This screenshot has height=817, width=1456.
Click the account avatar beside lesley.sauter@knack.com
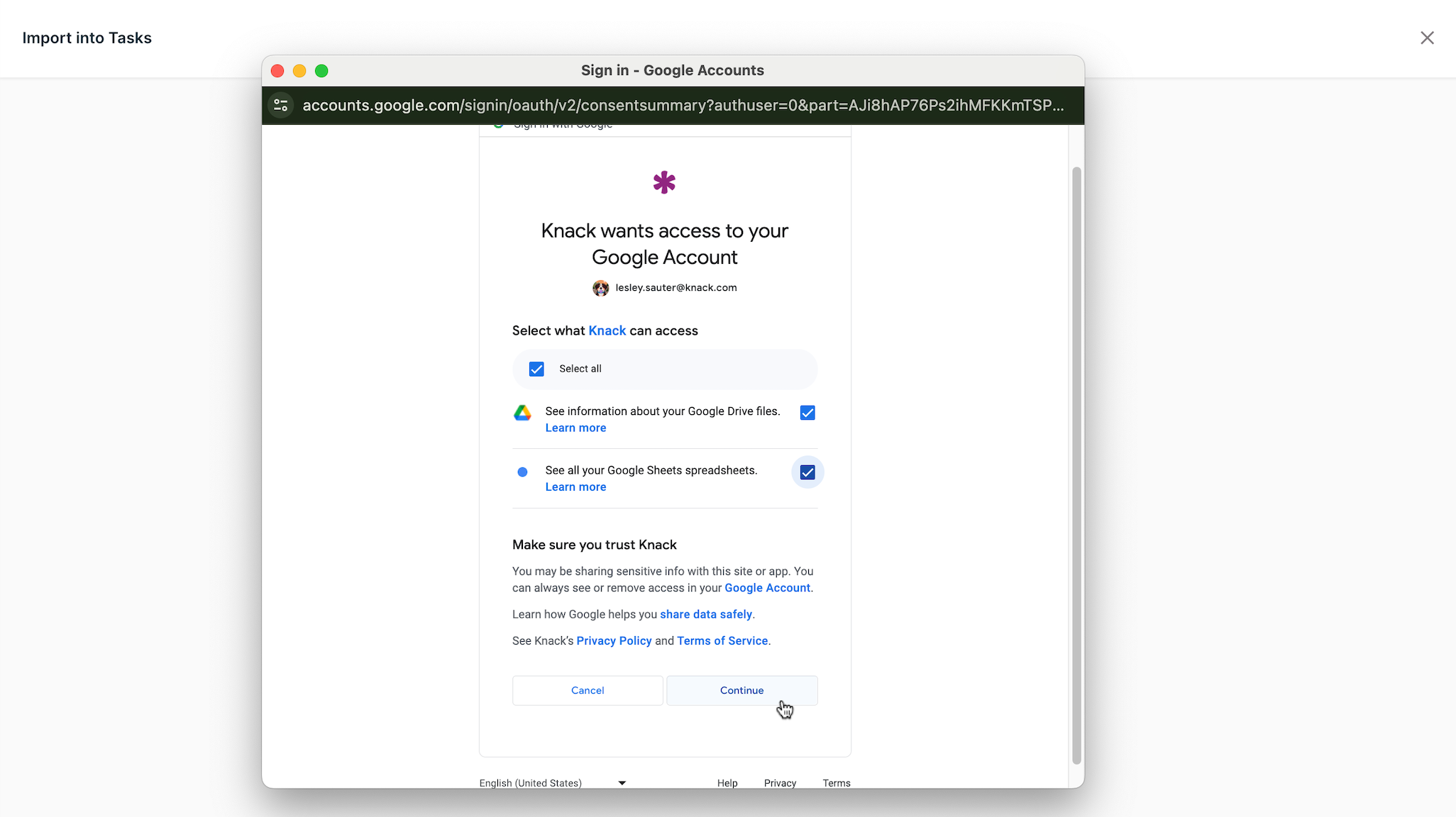(600, 288)
